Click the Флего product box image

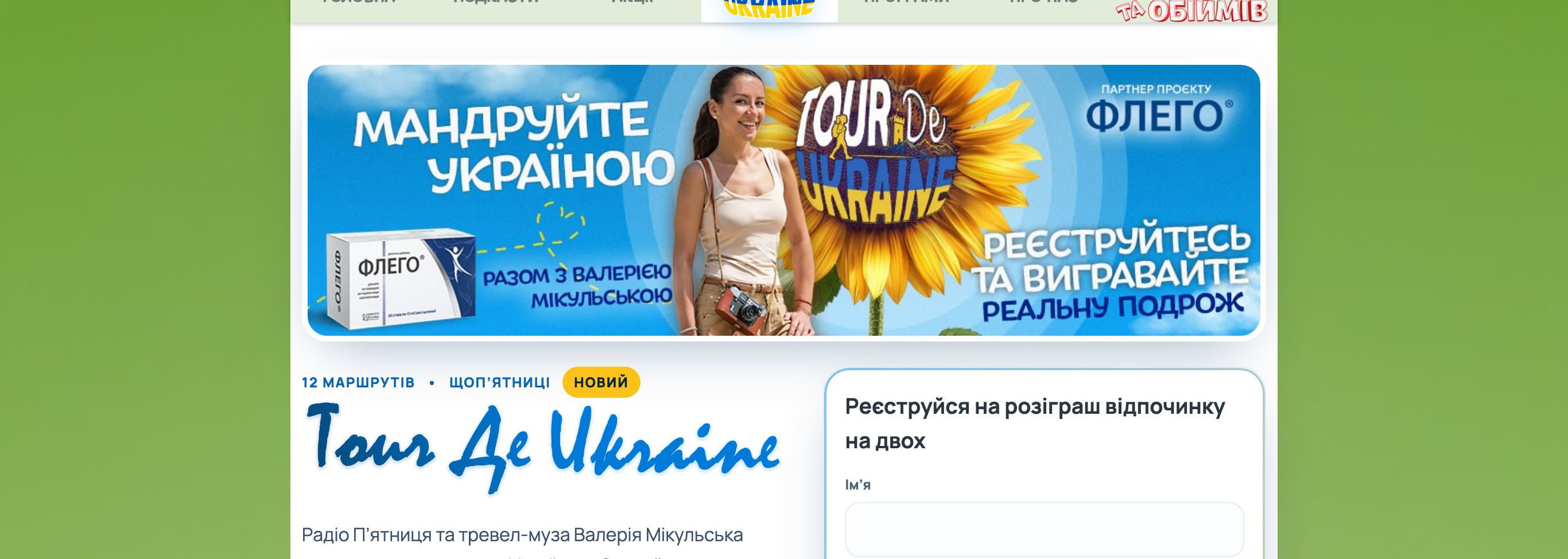click(x=402, y=279)
